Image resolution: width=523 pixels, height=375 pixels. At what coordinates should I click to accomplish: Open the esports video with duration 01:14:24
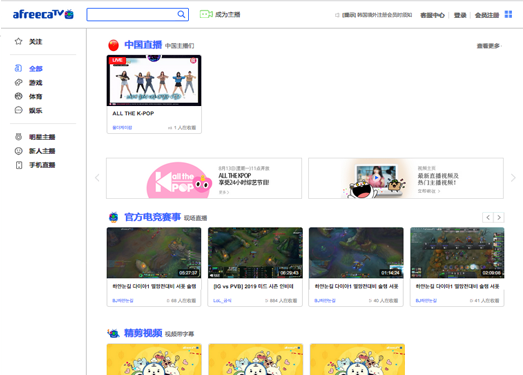(356, 253)
